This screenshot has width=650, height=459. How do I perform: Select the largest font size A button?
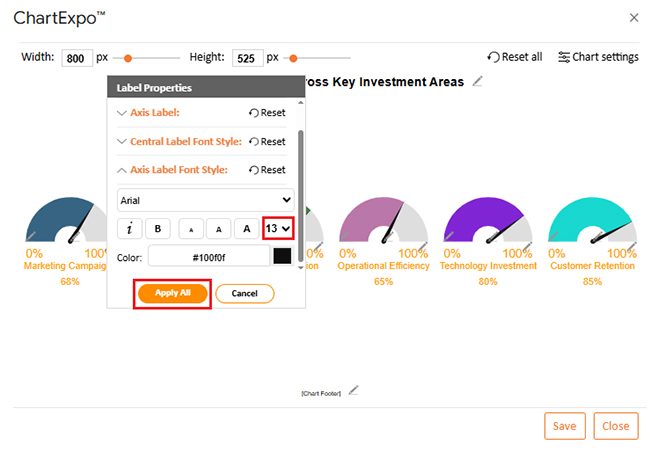click(x=247, y=229)
